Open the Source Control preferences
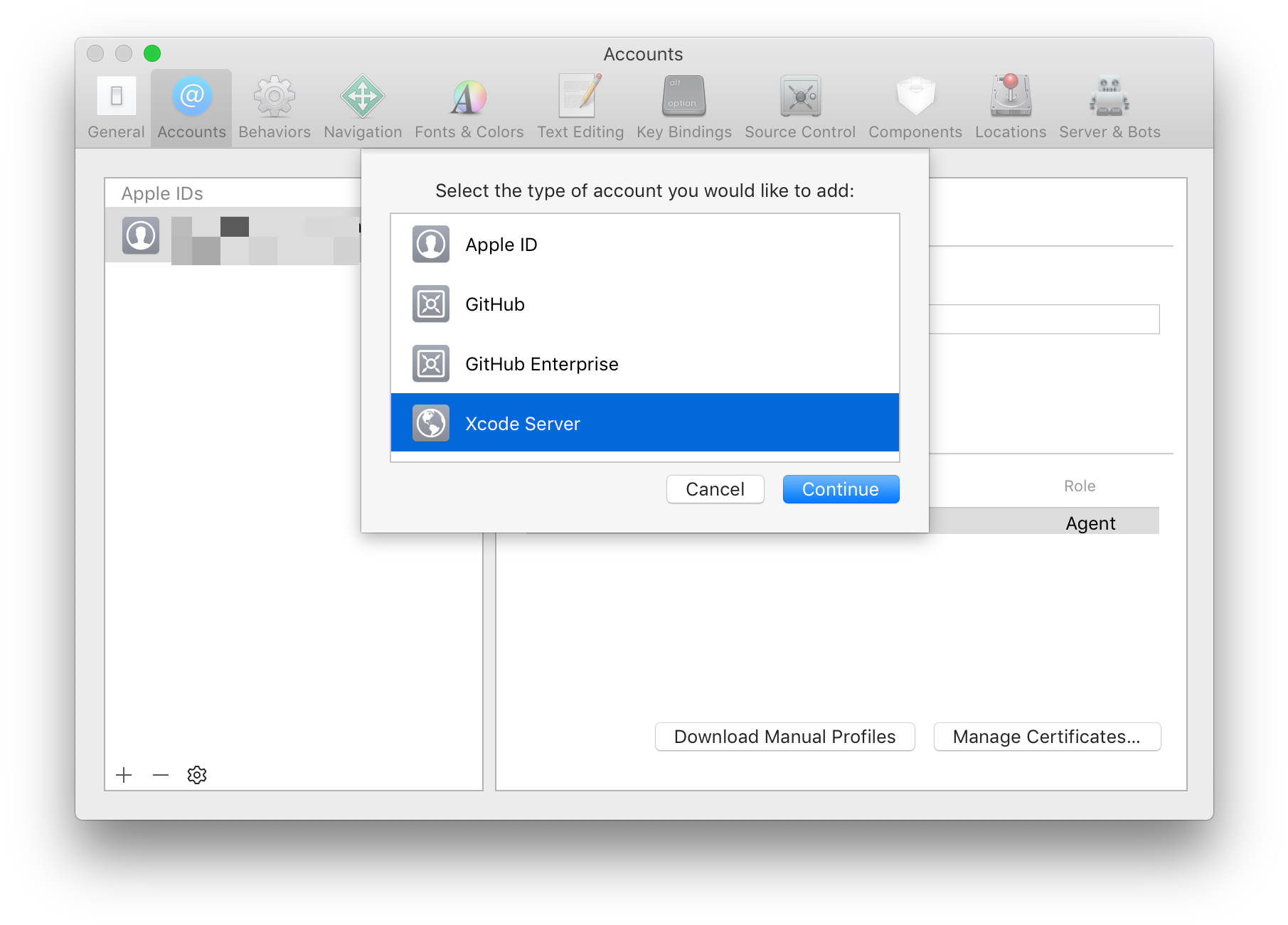The height and width of the screenshot is (925, 1288). click(799, 105)
